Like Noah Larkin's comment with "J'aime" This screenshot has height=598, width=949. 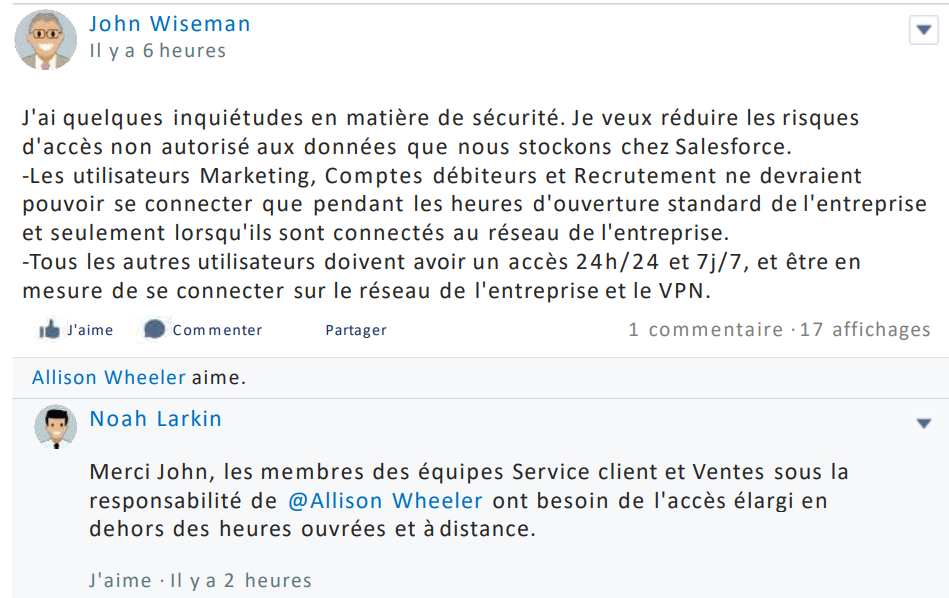pyautogui.click(x=120, y=580)
